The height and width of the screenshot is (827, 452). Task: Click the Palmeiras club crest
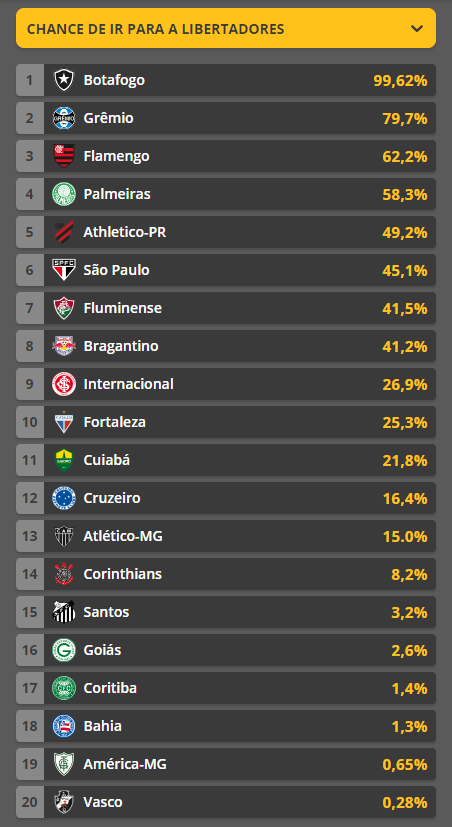(64, 194)
